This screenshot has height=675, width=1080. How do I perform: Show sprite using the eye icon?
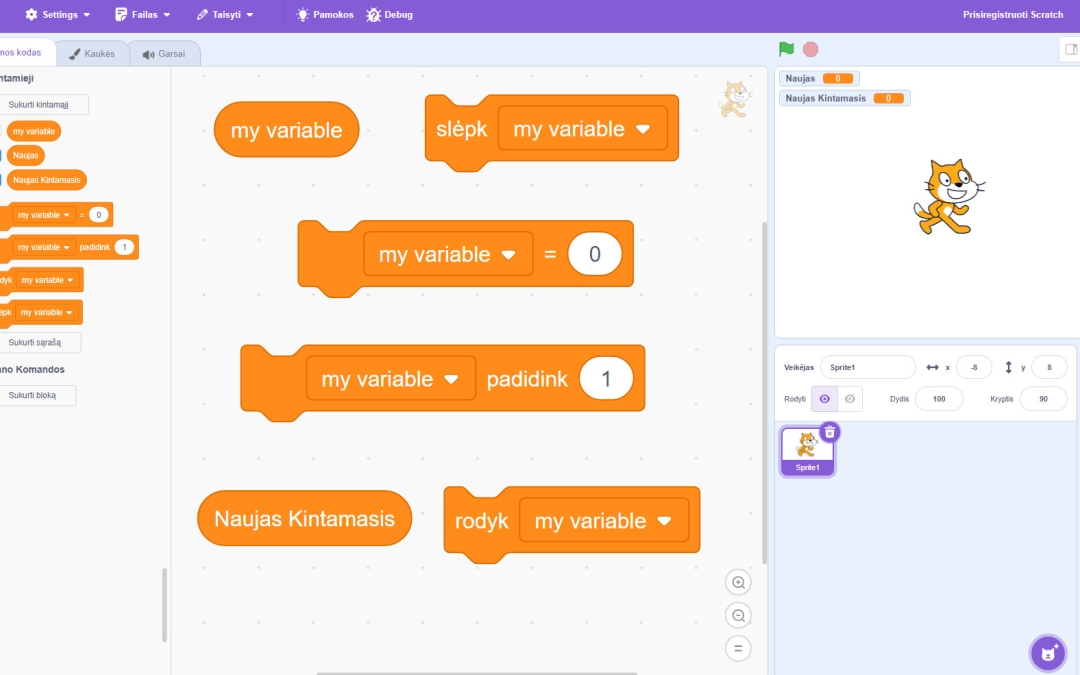pos(824,399)
